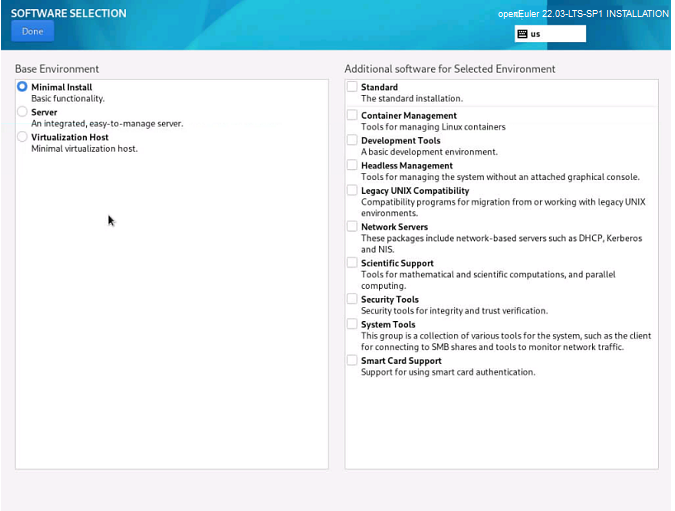The width and height of the screenshot is (675, 511).
Task: Click the Smart Card Support label
Action: [401, 360]
